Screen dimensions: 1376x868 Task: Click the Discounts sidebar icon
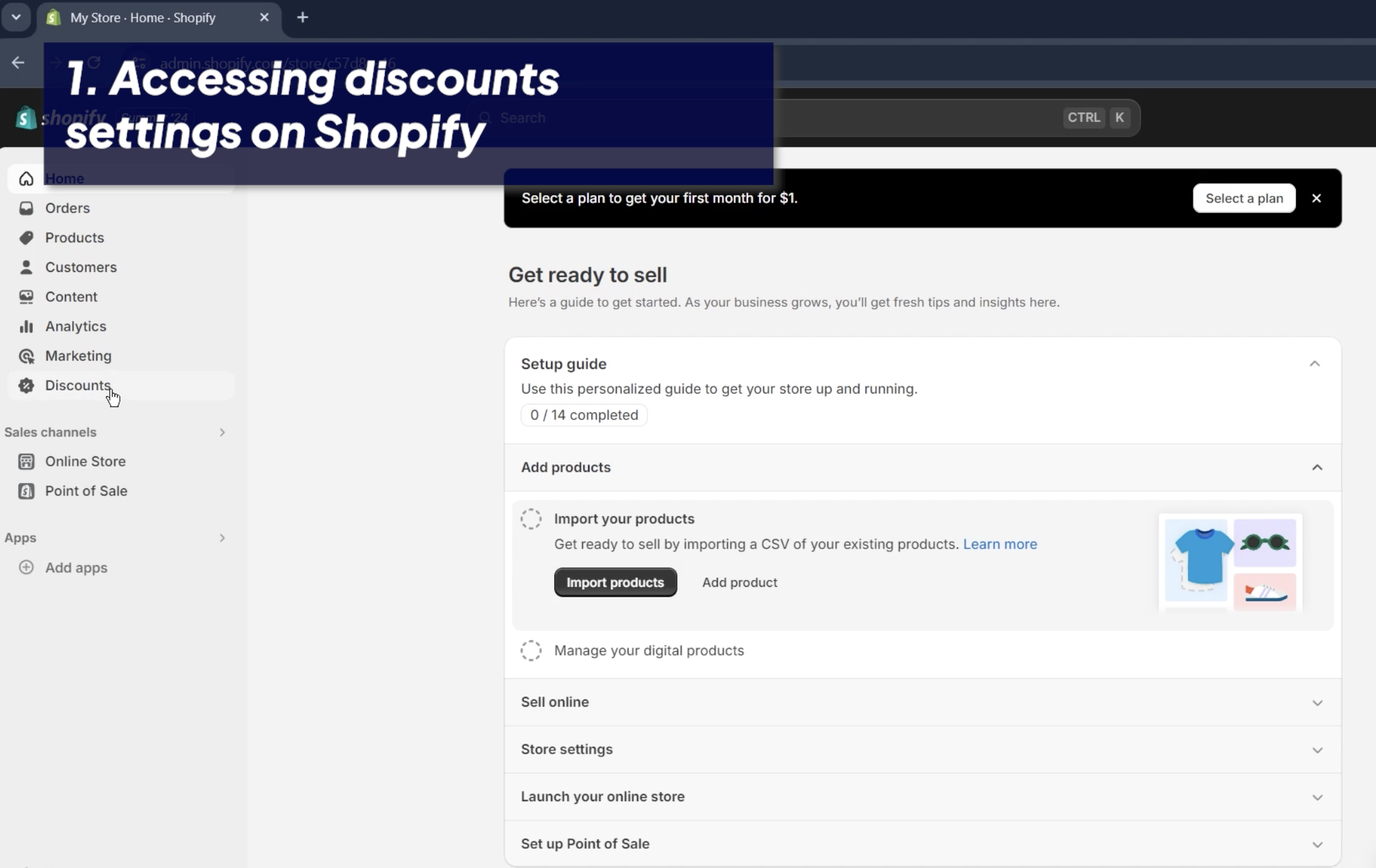pyautogui.click(x=26, y=385)
